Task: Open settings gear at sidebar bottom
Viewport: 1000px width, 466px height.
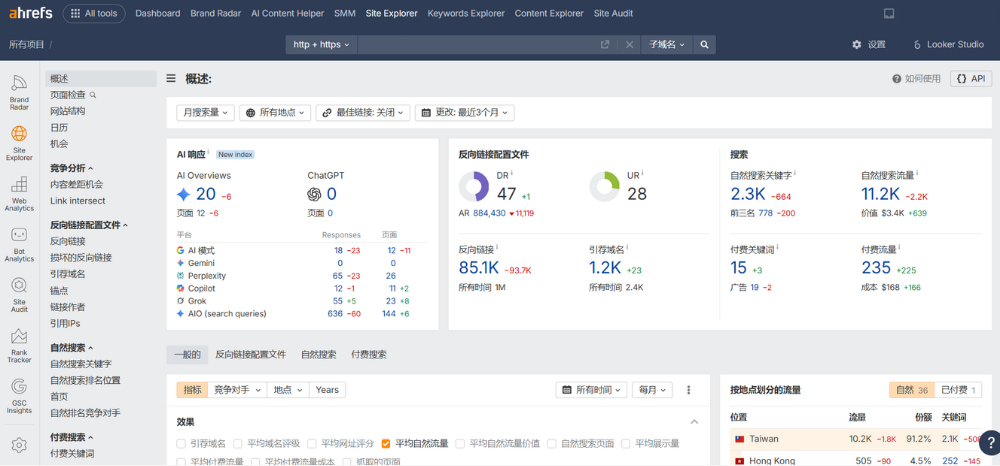Action: coord(19,444)
